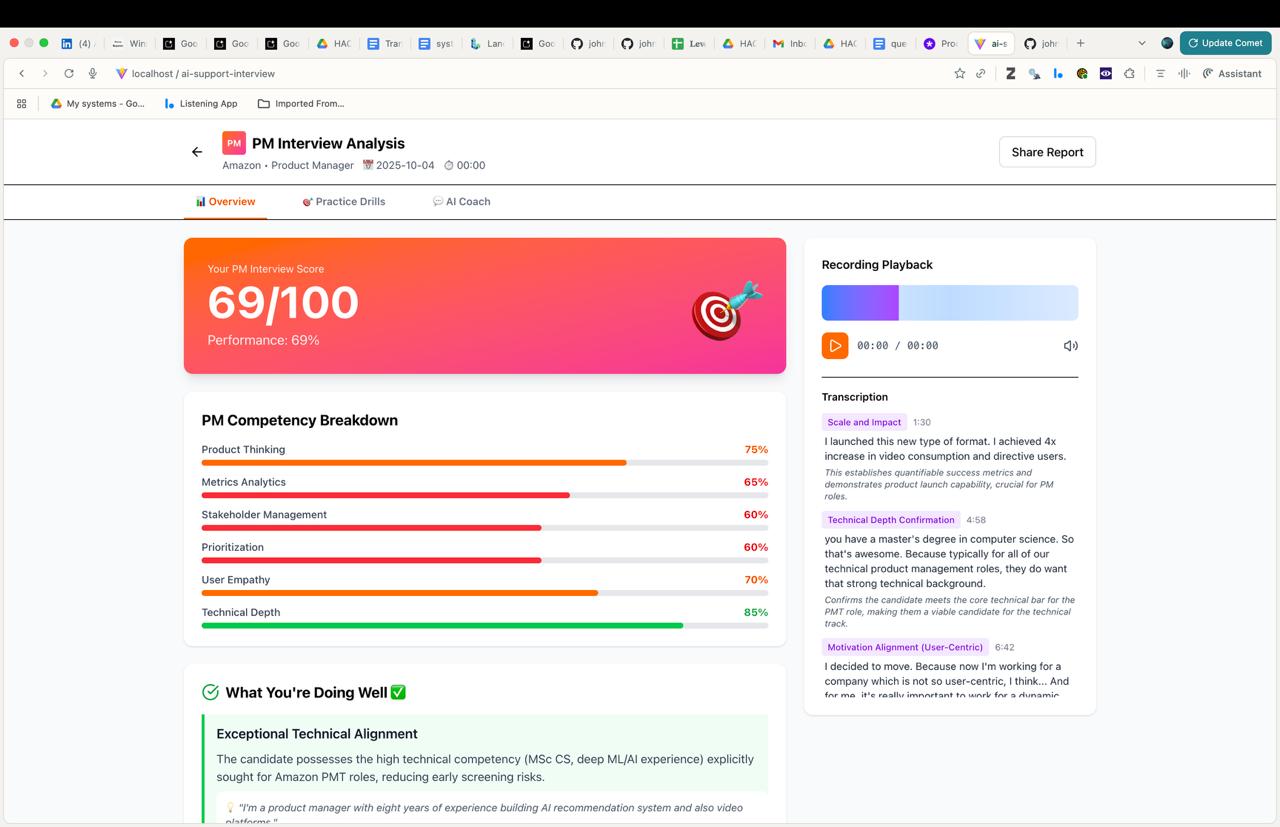Open the purple code extension icon
Viewport: 1280px width, 827px height.
tap(1105, 73)
